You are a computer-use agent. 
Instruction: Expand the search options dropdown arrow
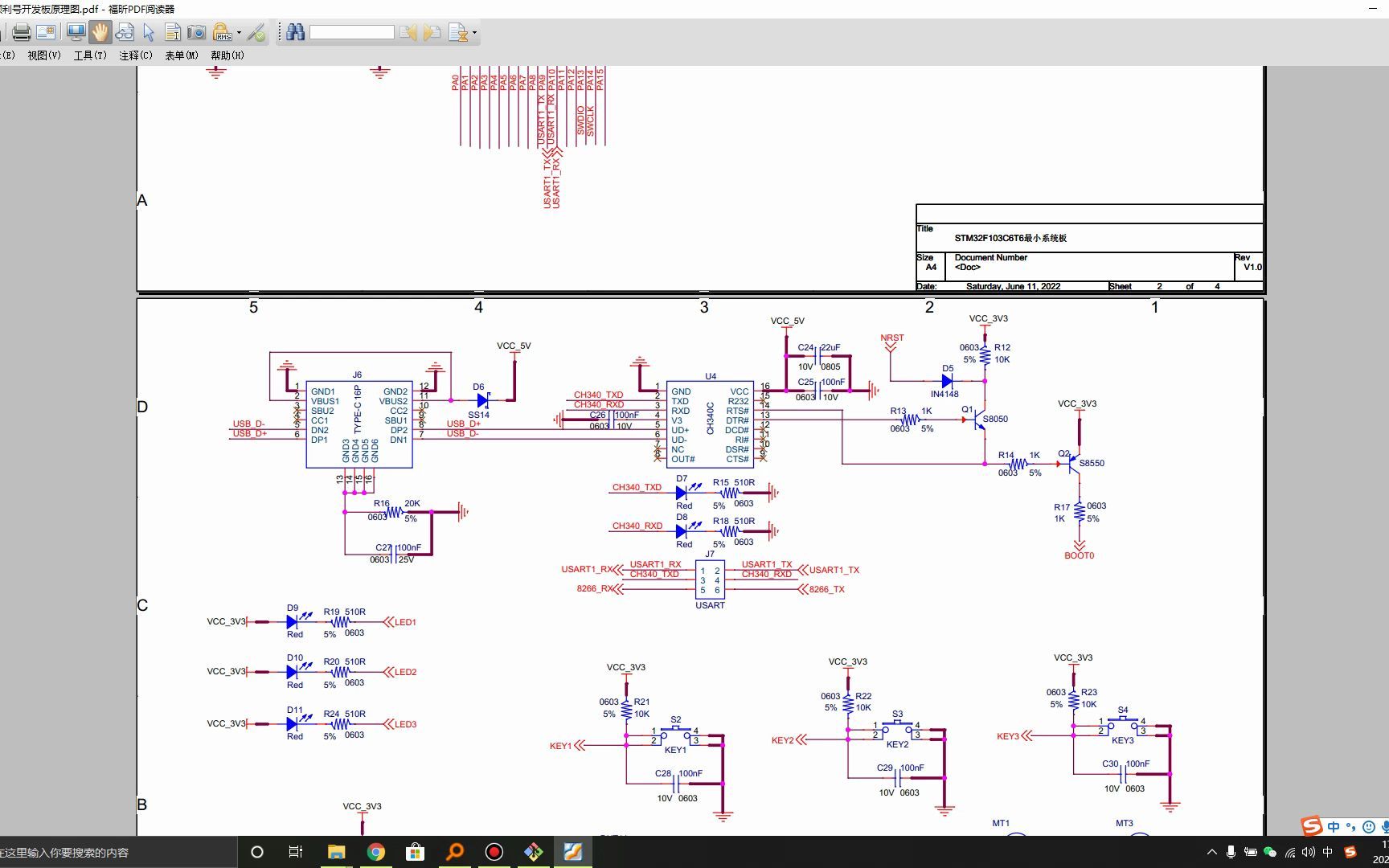pyautogui.click(x=474, y=33)
